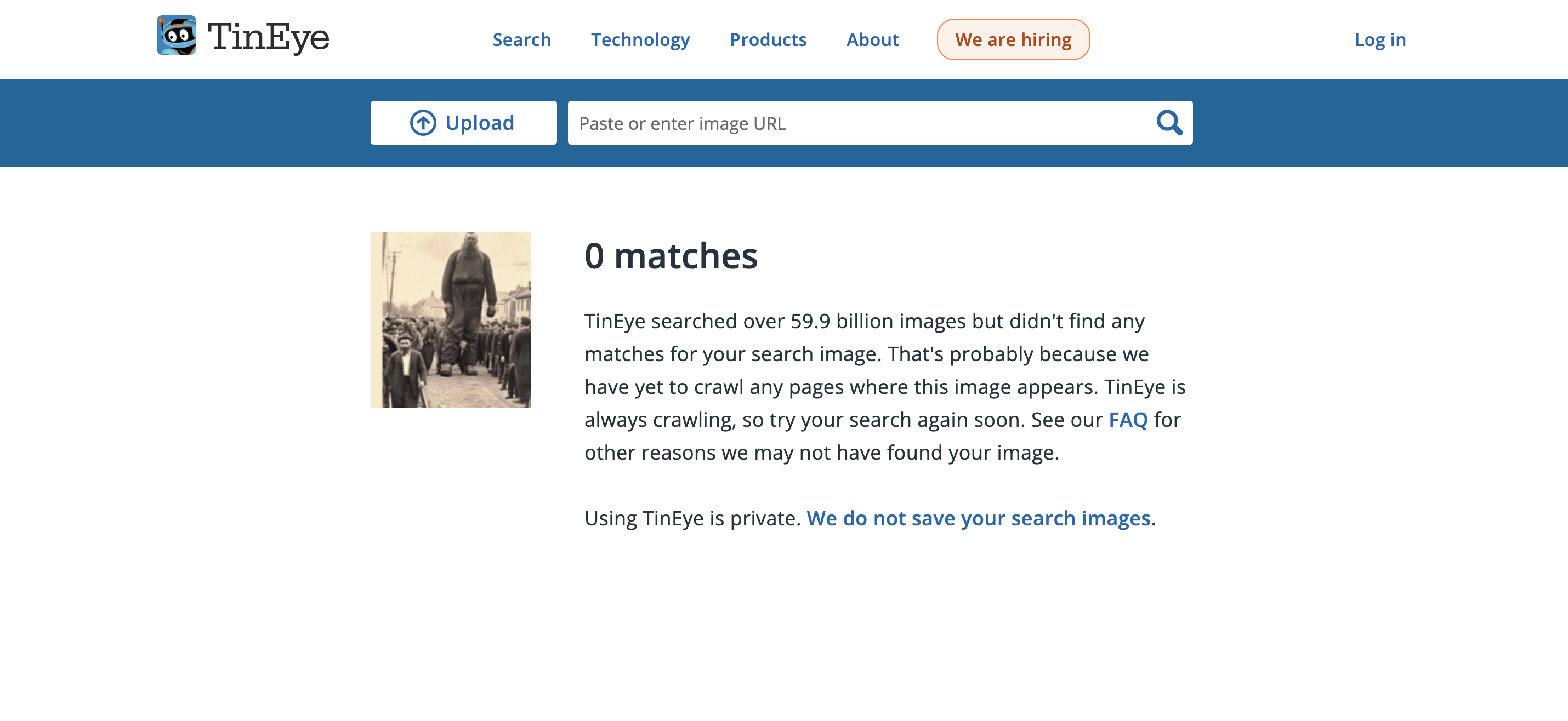Open the Technology menu item
Viewport: 1568px width, 721px height.
click(x=640, y=39)
